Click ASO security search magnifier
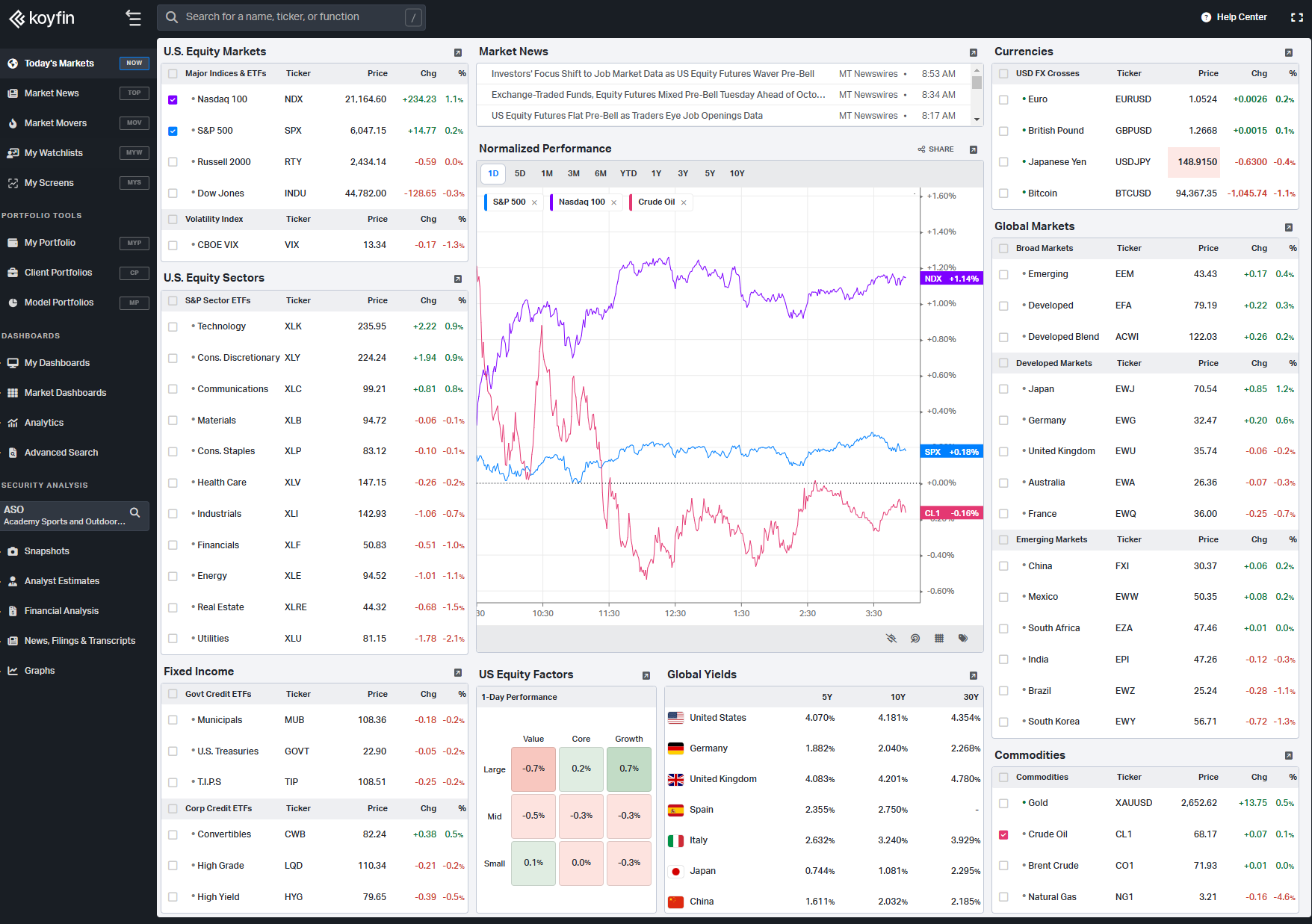The height and width of the screenshot is (924, 1312). click(x=135, y=512)
